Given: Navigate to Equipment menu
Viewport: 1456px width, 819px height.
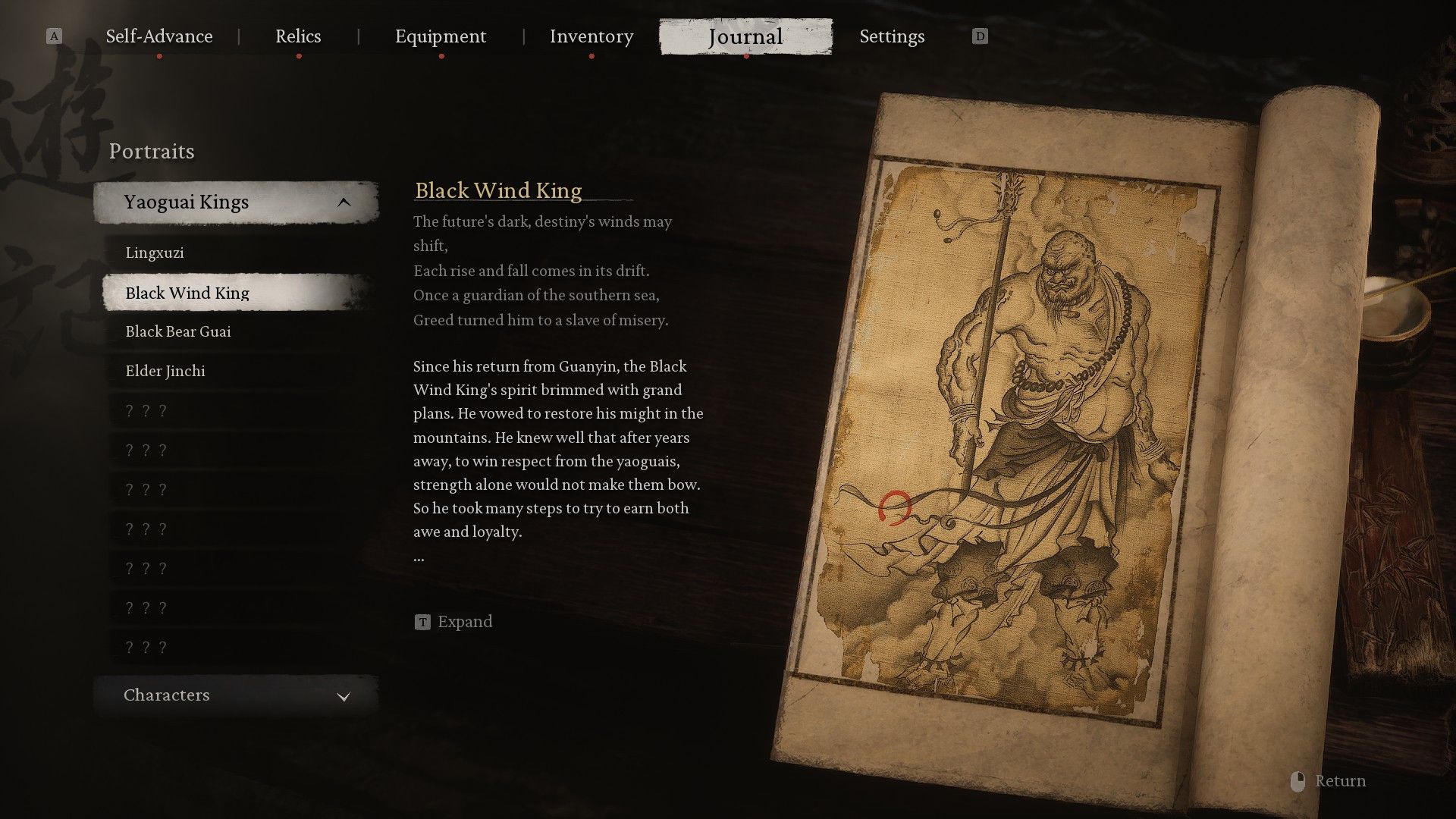Looking at the screenshot, I should click(441, 36).
